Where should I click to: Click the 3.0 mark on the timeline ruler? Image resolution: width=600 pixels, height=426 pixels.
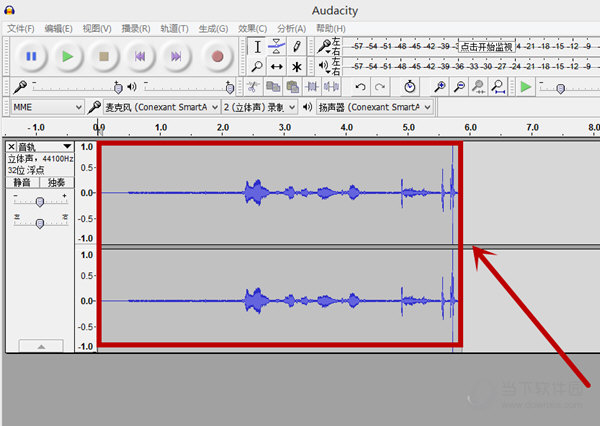click(x=284, y=127)
